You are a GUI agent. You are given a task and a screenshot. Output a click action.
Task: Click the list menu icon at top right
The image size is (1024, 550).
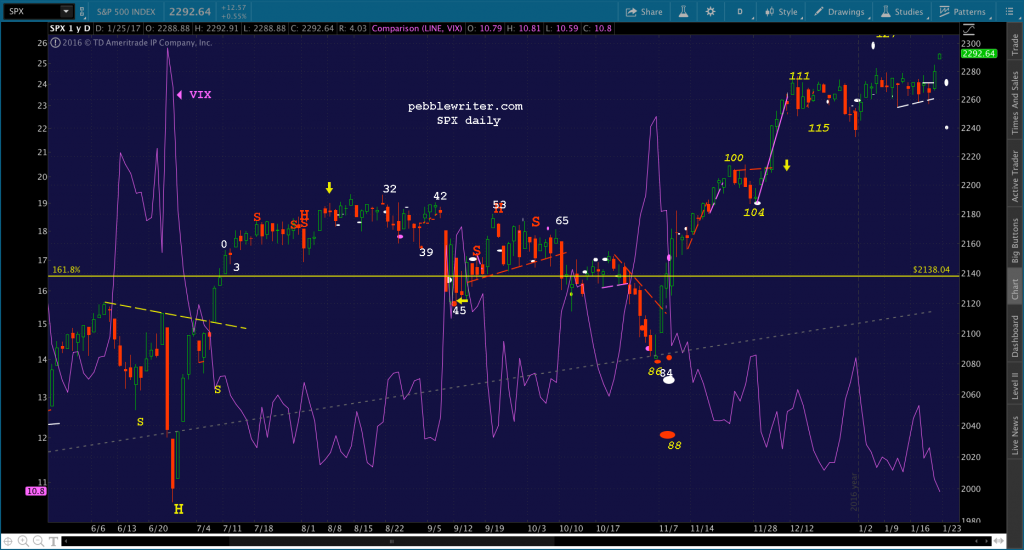click(x=1009, y=12)
